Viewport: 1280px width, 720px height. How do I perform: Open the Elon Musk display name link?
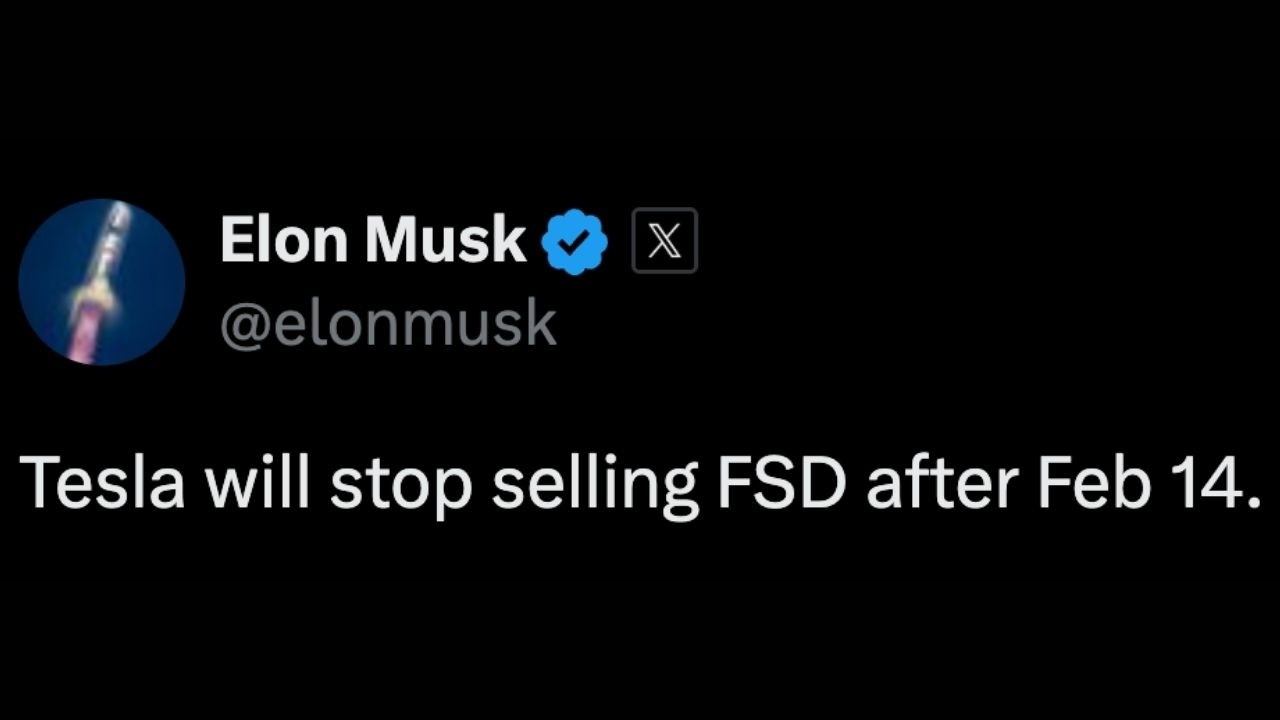click(x=372, y=241)
